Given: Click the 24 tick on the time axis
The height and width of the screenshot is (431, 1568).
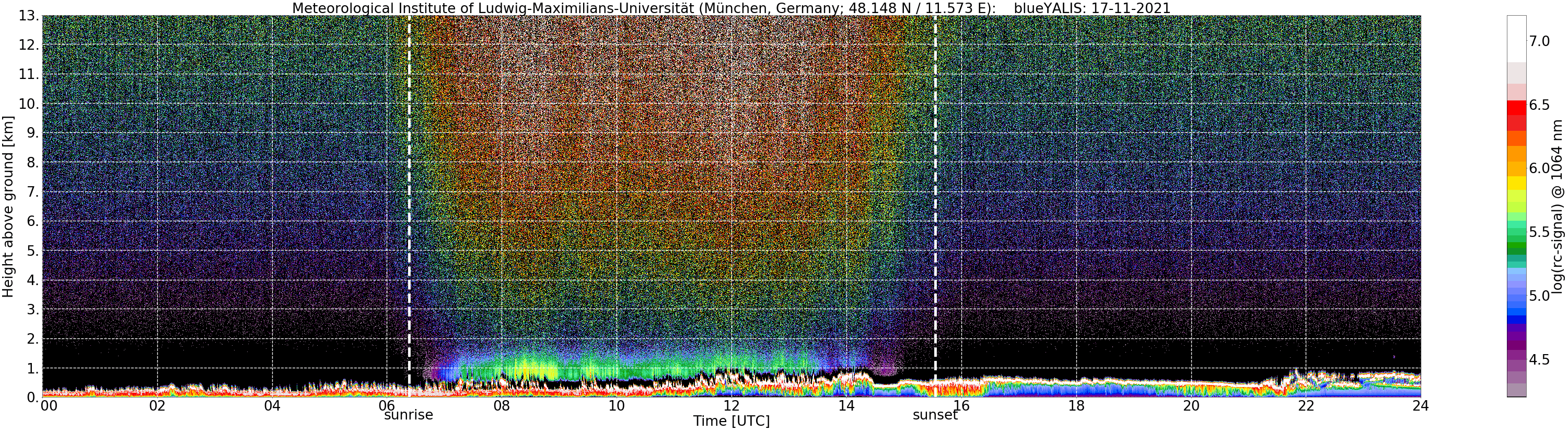Looking at the screenshot, I should tap(1421, 405).
